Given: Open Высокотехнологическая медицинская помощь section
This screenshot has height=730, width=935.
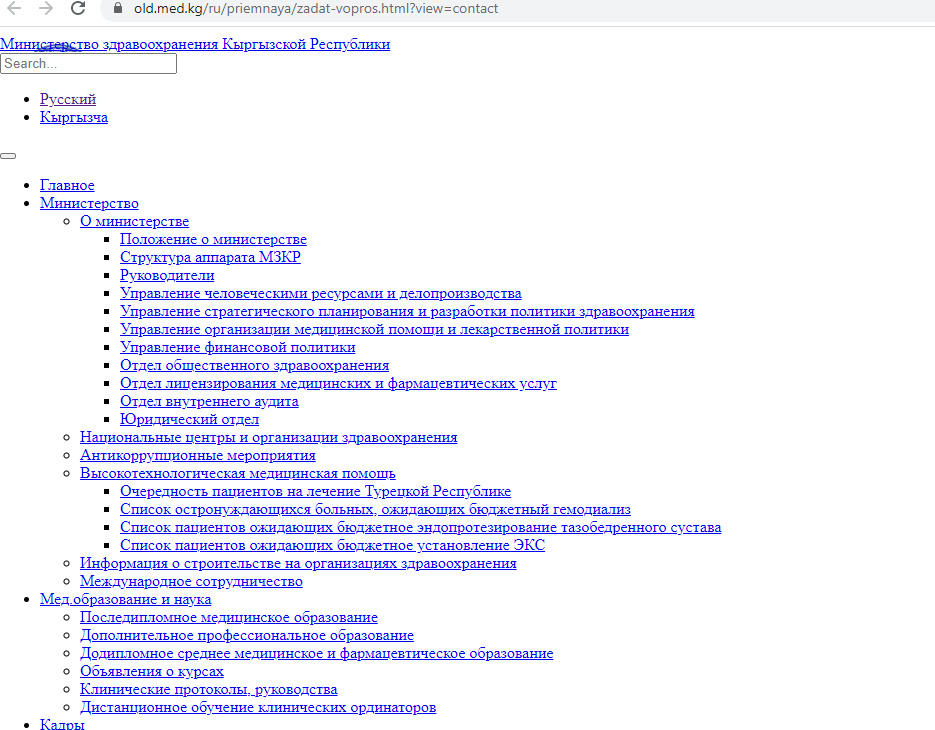Looking at the screenshot, I should [x=237, y=474].
